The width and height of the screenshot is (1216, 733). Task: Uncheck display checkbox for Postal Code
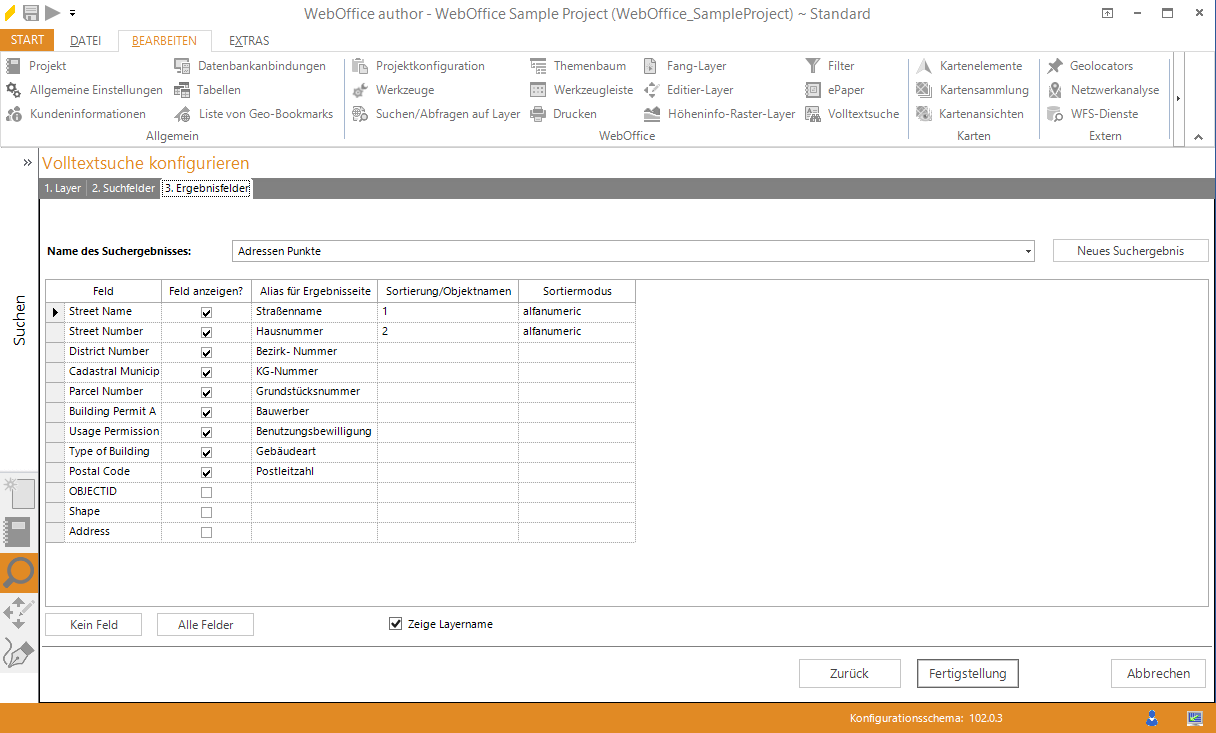pos(207,472)
